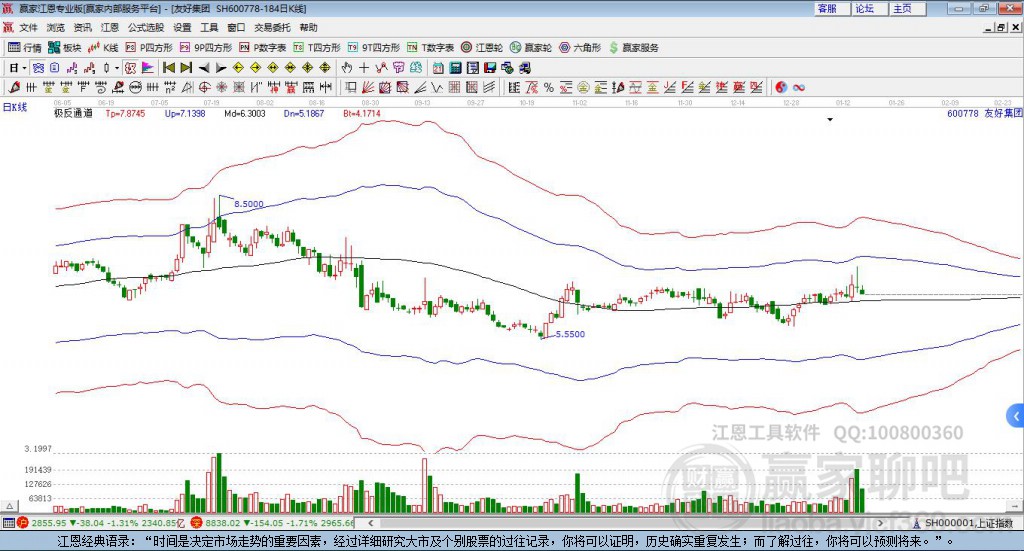Open the 9P四方形 tool
The width and height of the screenshot is (1024, 551).
click(x=206, y=48)
